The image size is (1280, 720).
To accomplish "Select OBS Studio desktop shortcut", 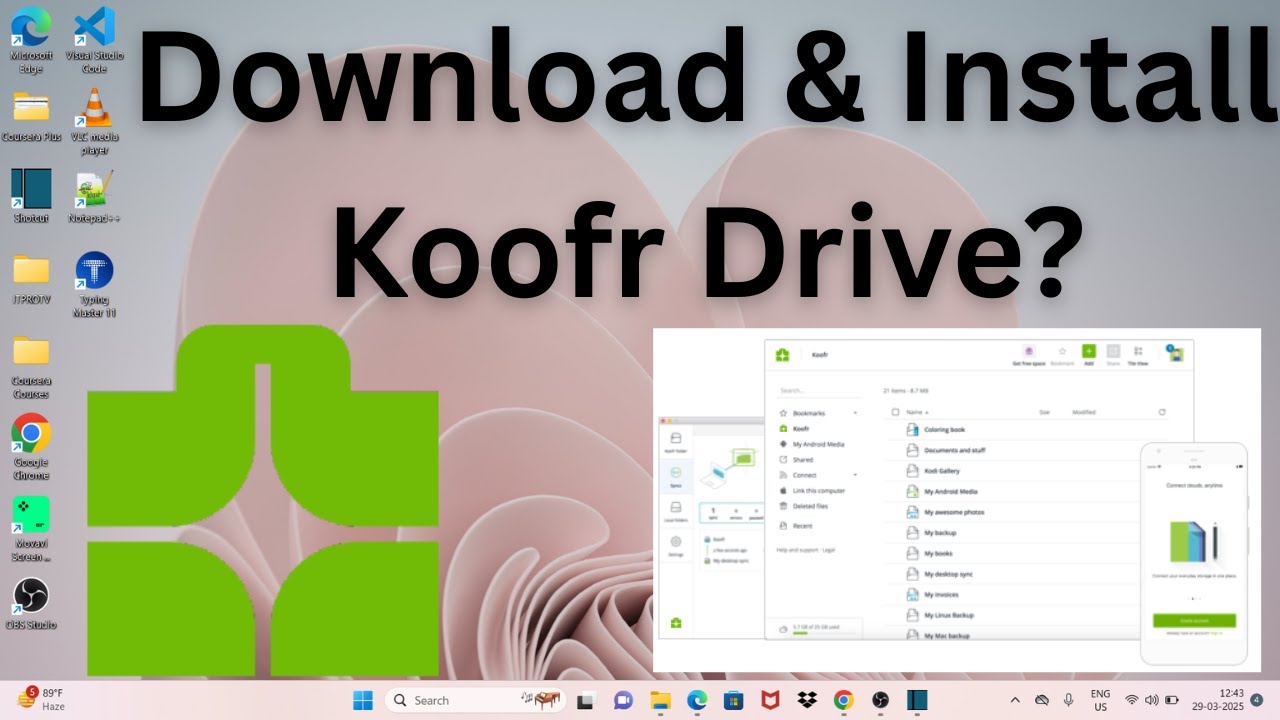I will coord(31,604).
